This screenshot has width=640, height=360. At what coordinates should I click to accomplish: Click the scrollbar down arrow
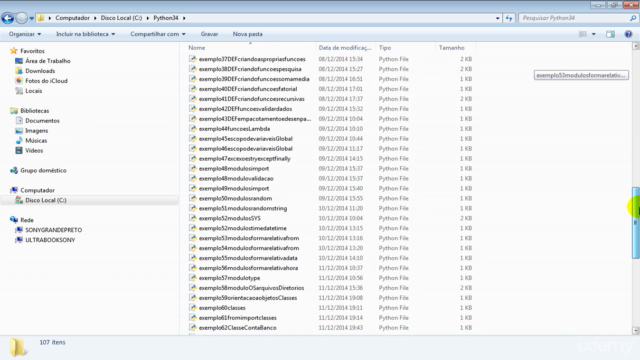click(636, 331)
